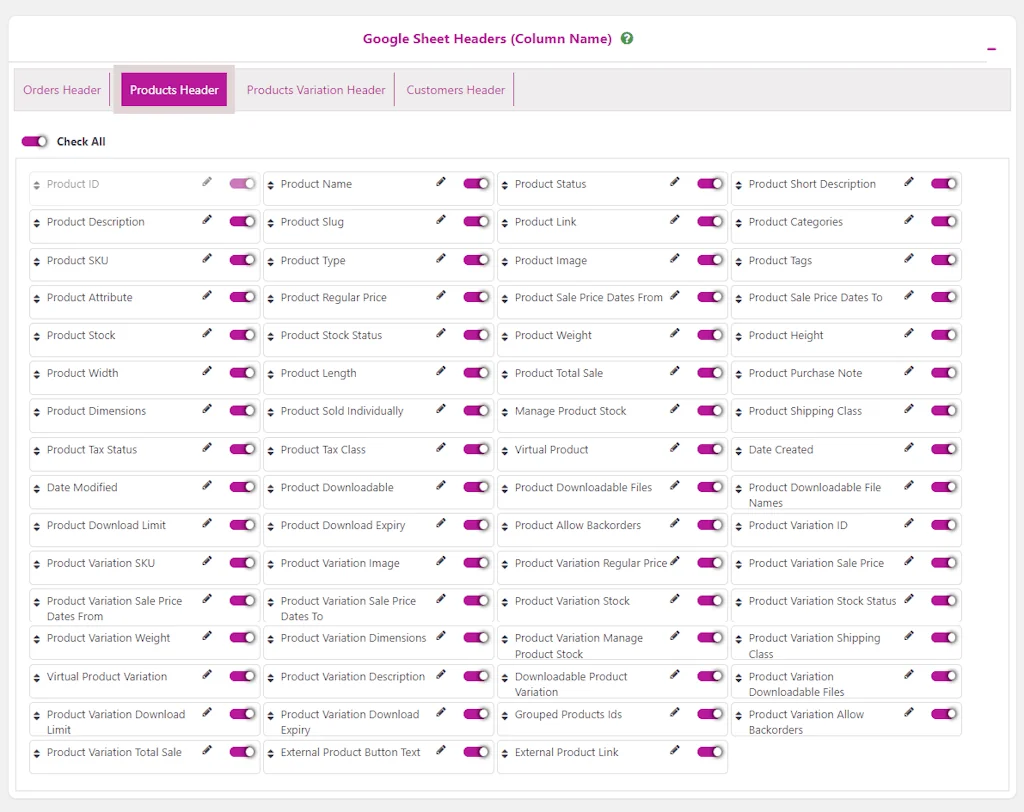The height and width of the screenshot is (812, 1024).
Task: Open the Products Variation Header tab
Action: pos(315,89)
